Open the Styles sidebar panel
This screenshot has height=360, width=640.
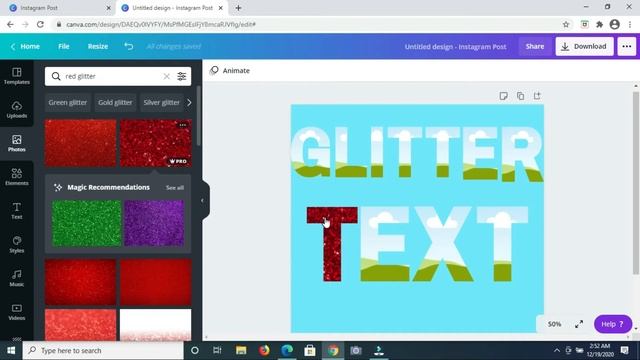click(x=17, y=244)
